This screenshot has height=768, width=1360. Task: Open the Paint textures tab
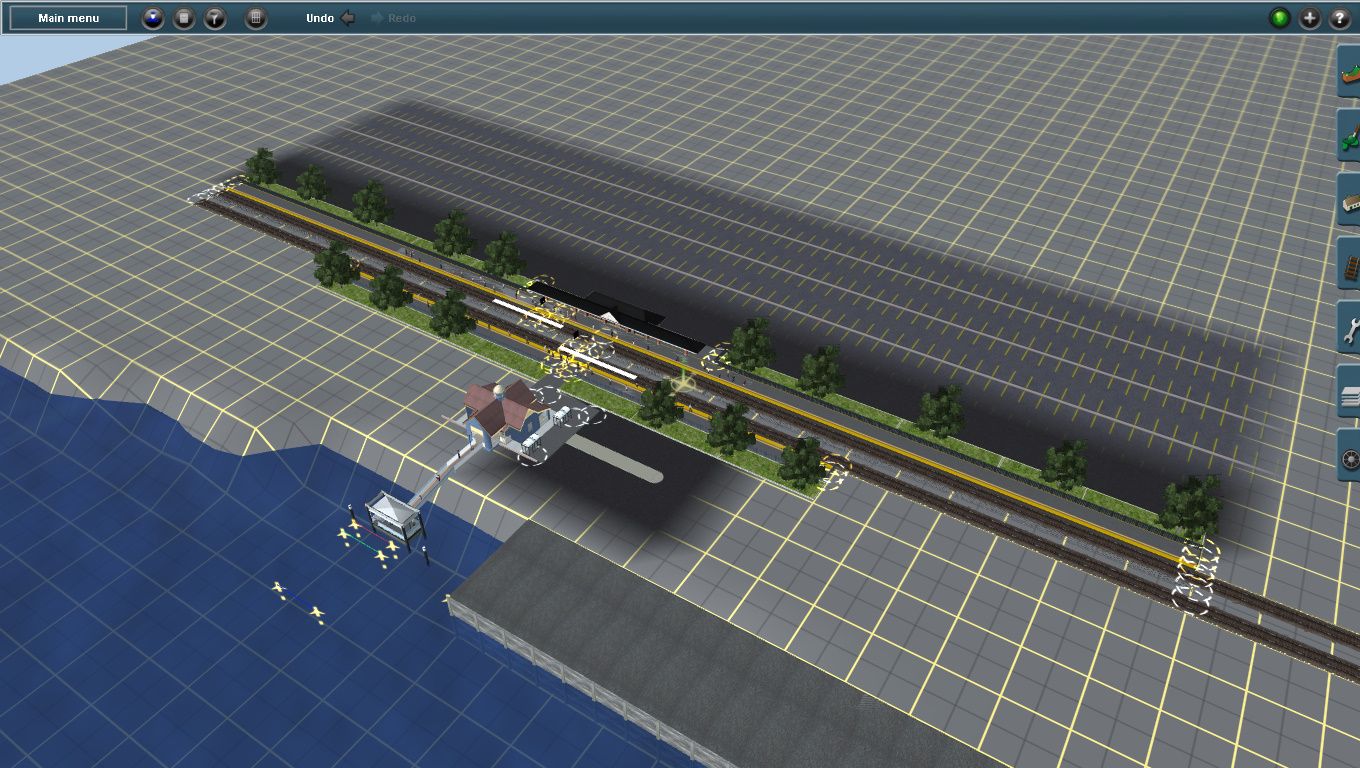1349,136
